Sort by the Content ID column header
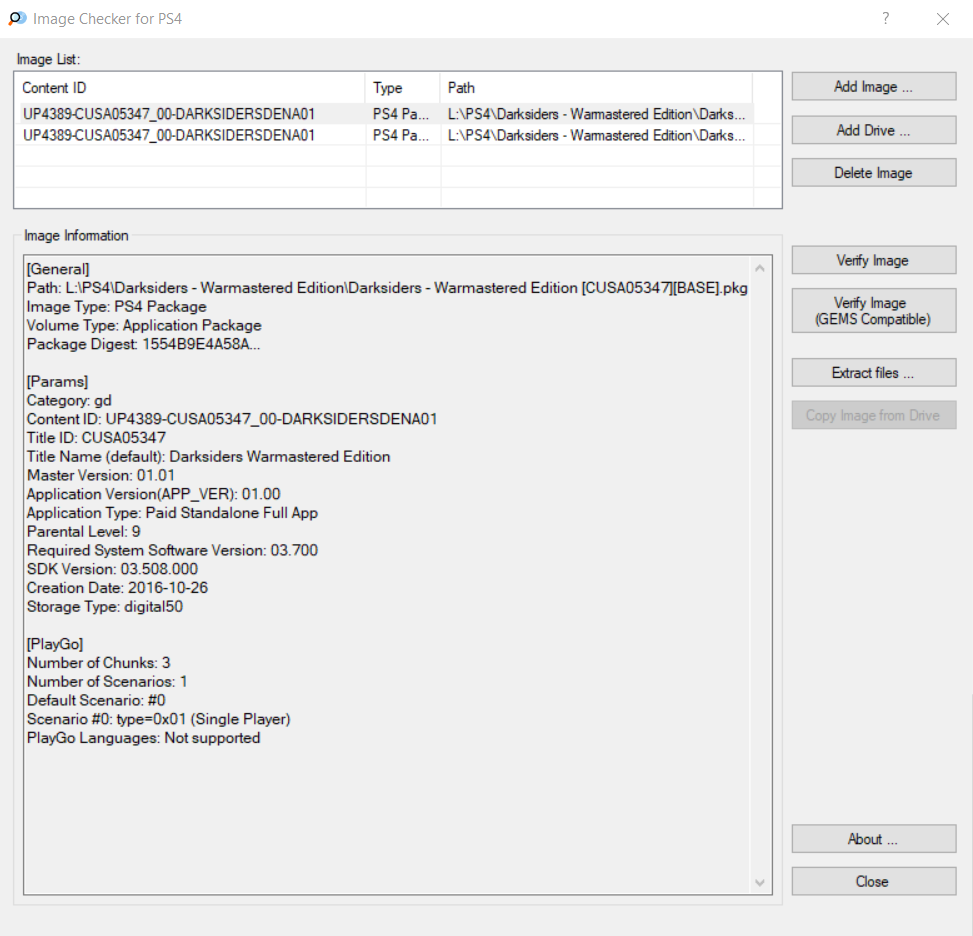 (x=190, y=88)
